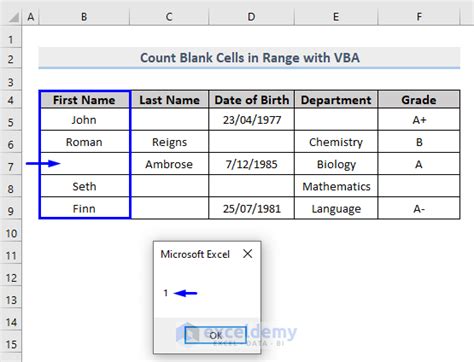Click the grade cell 'B'

419,142
